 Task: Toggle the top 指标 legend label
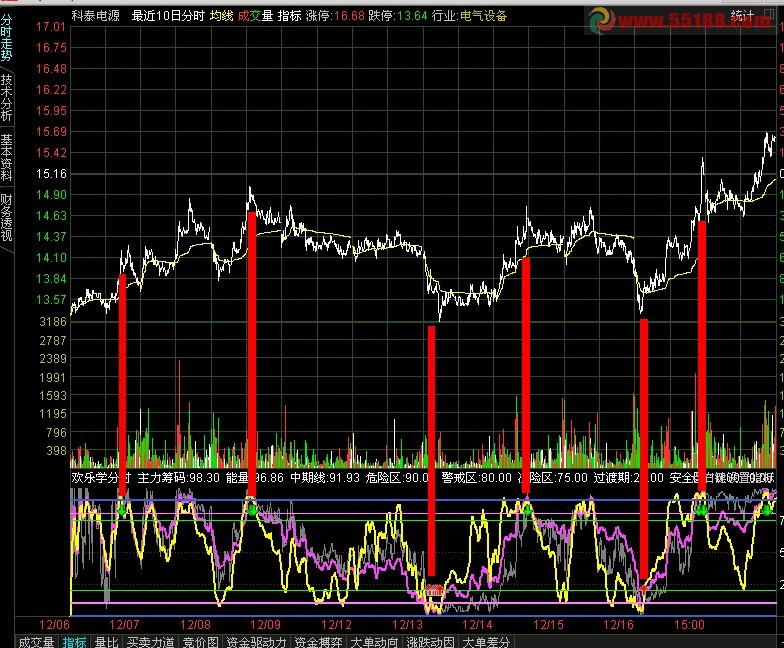coord(290,16)
